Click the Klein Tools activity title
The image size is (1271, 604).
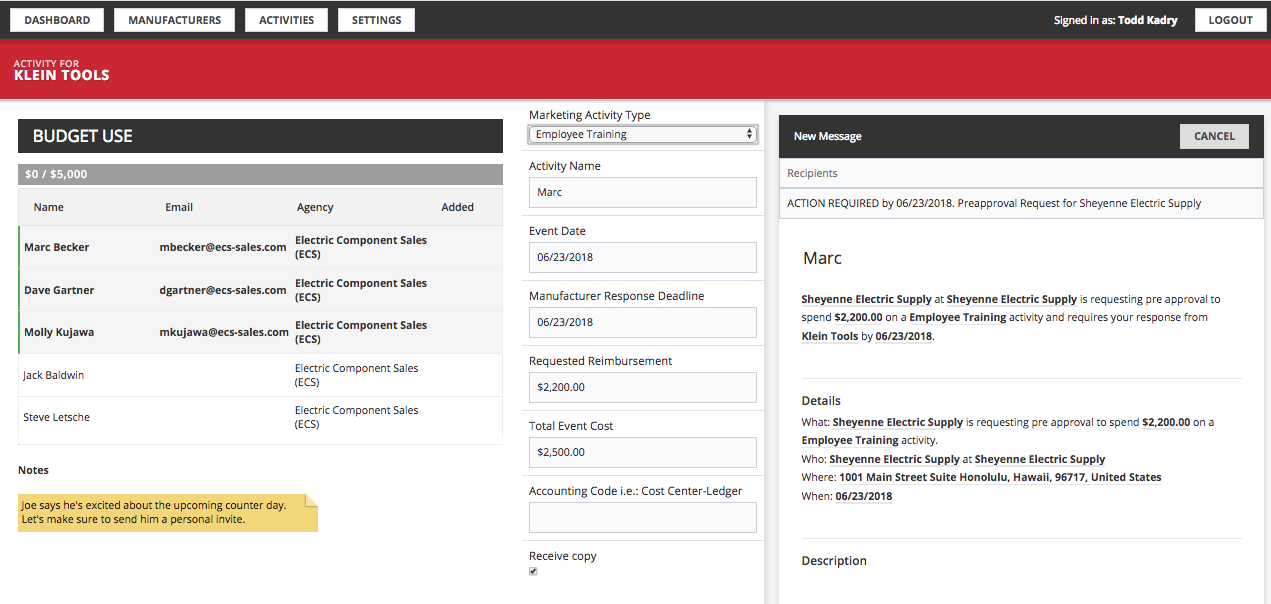[62, 75]
